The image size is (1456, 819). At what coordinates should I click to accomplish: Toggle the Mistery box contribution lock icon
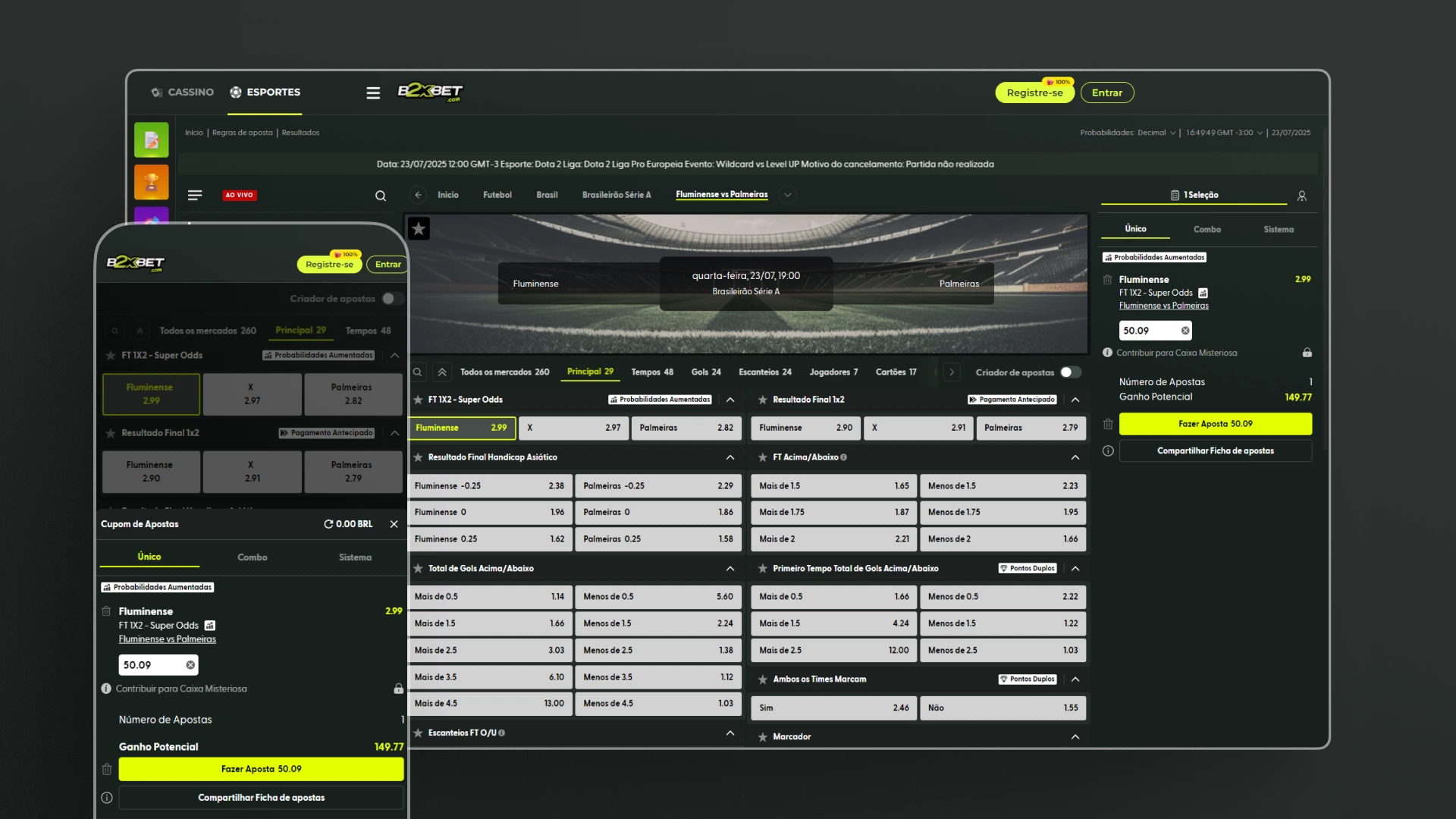[x=1307, y=353]
